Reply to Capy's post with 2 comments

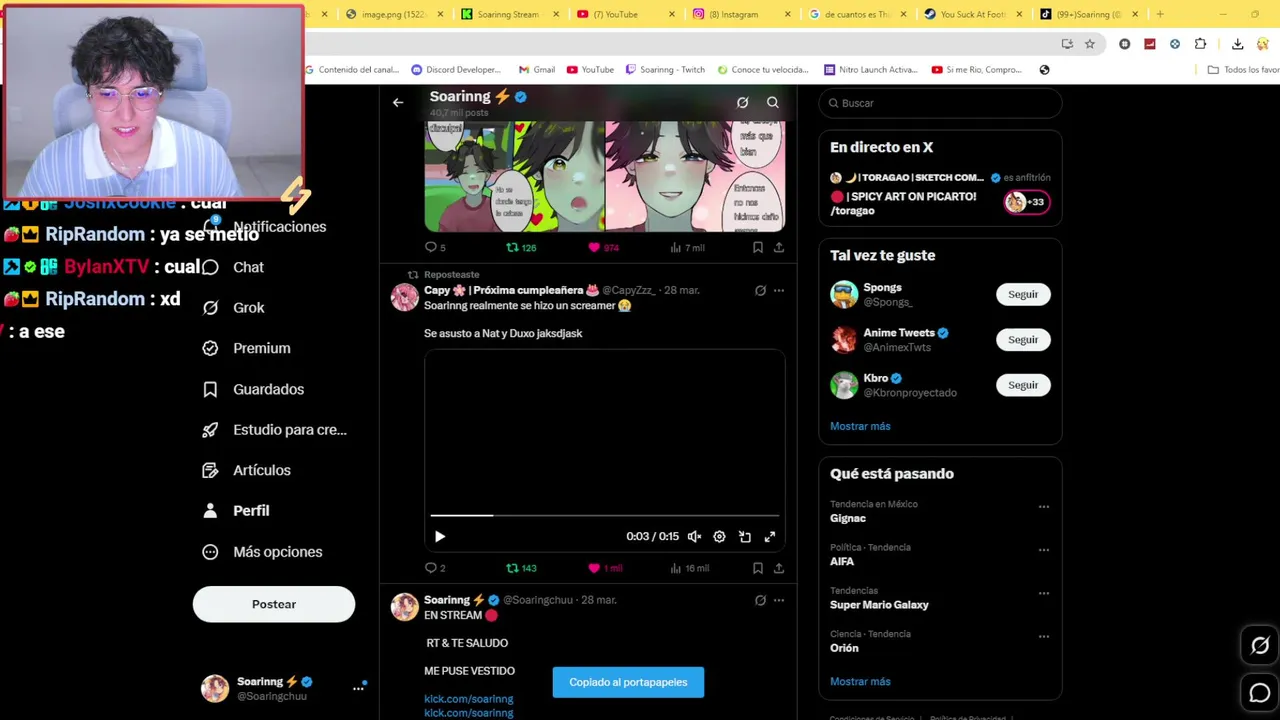click(x=435, y=568)
